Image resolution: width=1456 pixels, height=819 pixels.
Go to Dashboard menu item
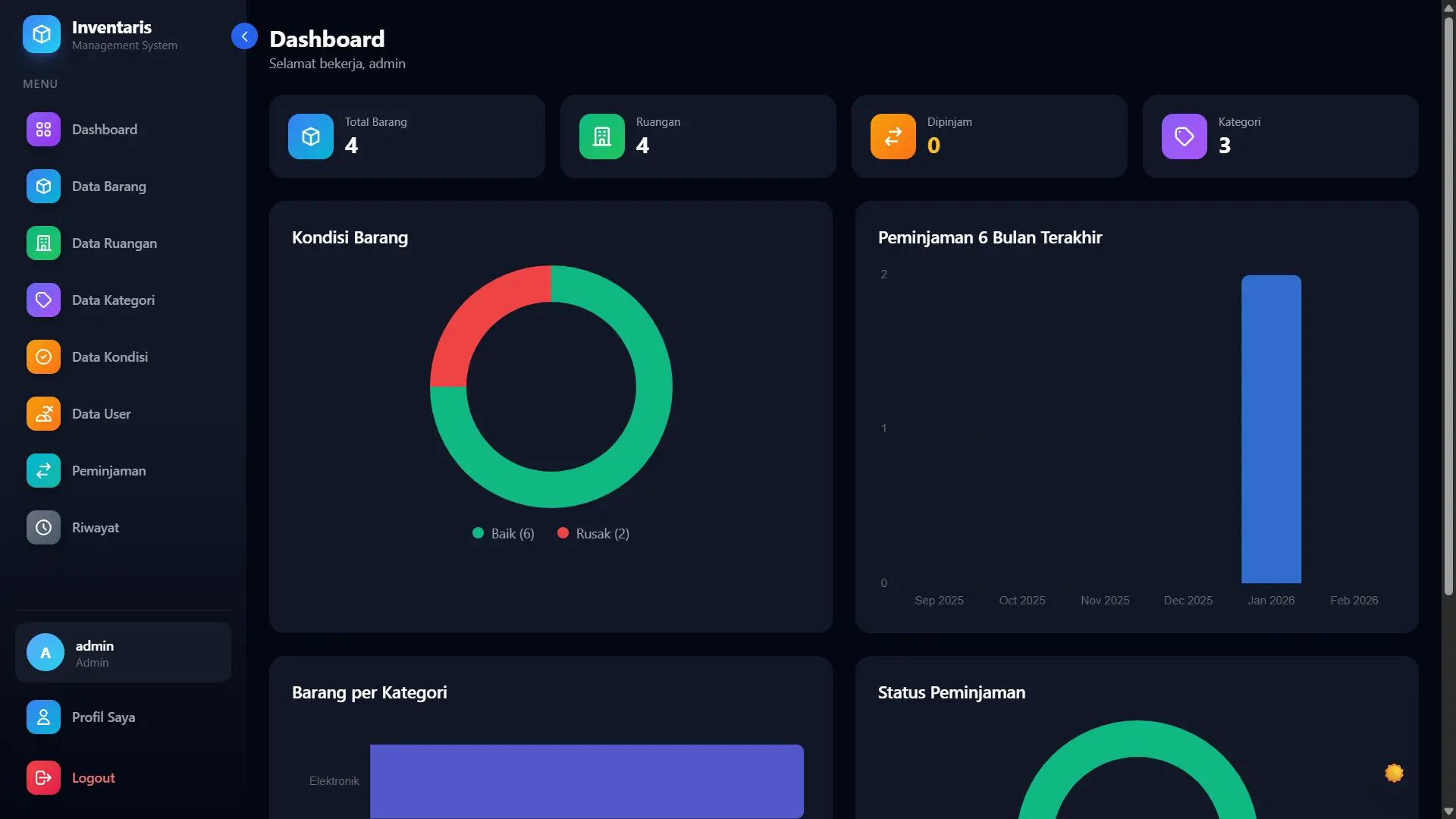pos(105,130)
